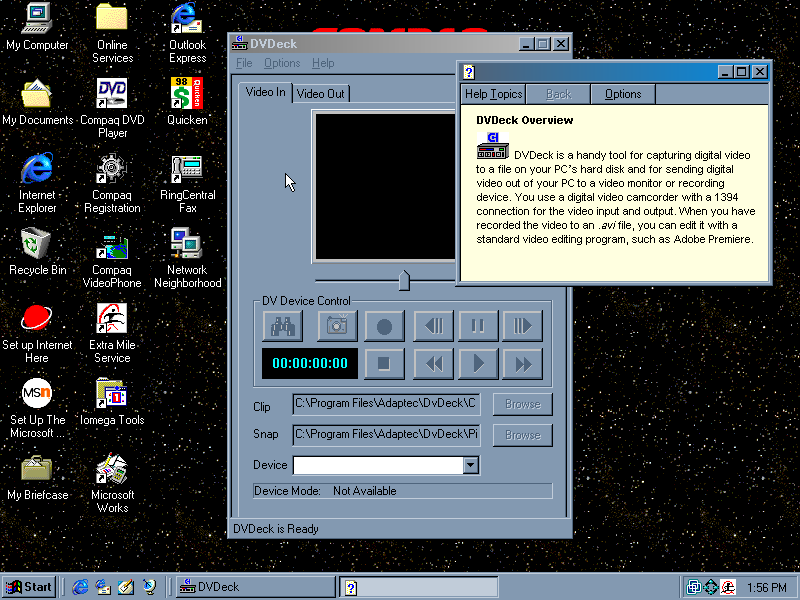Image resolution: width=800 pixels, height=600 pixels.
Task: Click the DVDeck title bar icon
Action: [239, 44]
